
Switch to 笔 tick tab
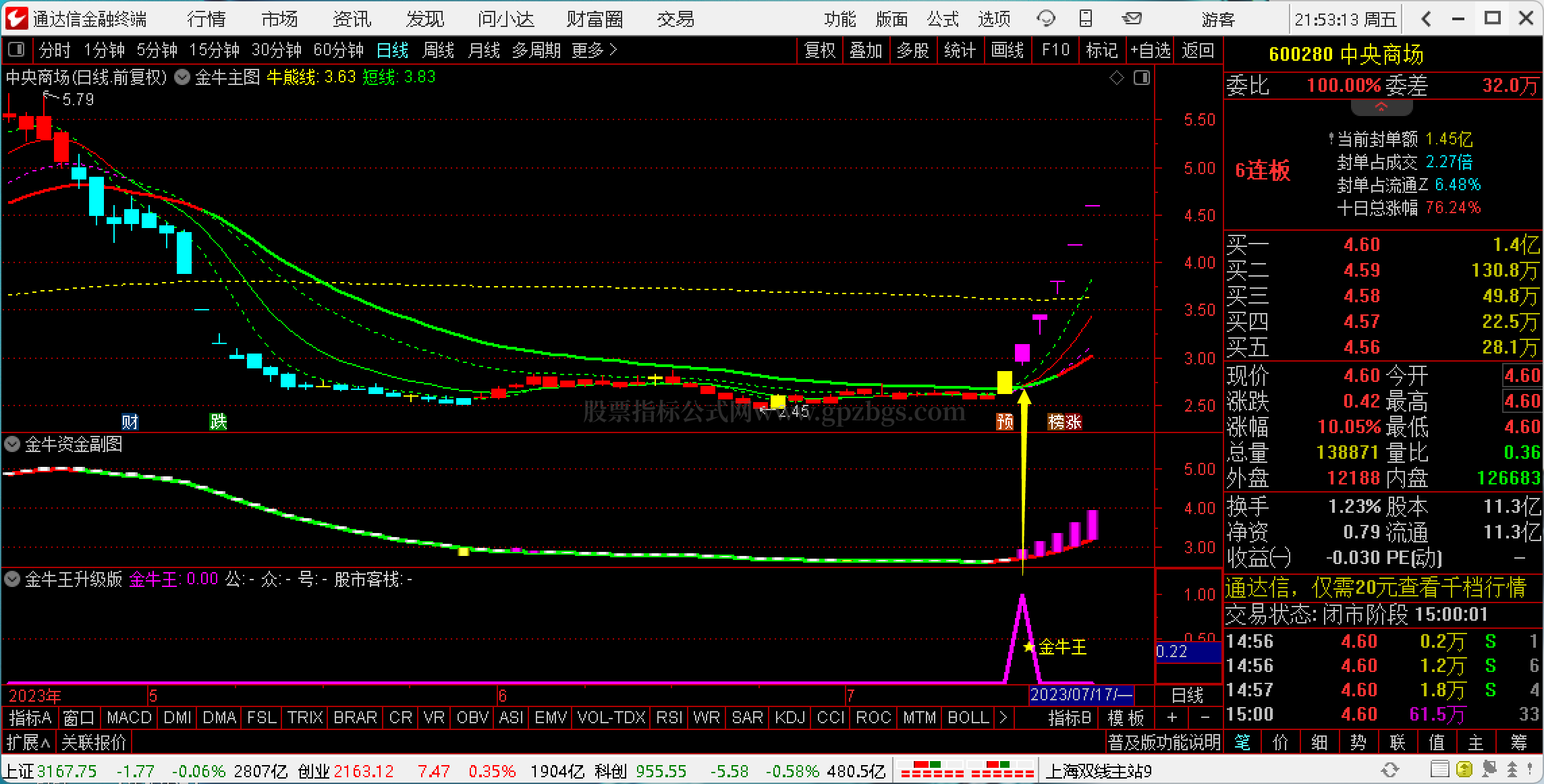click(1243, 742)
